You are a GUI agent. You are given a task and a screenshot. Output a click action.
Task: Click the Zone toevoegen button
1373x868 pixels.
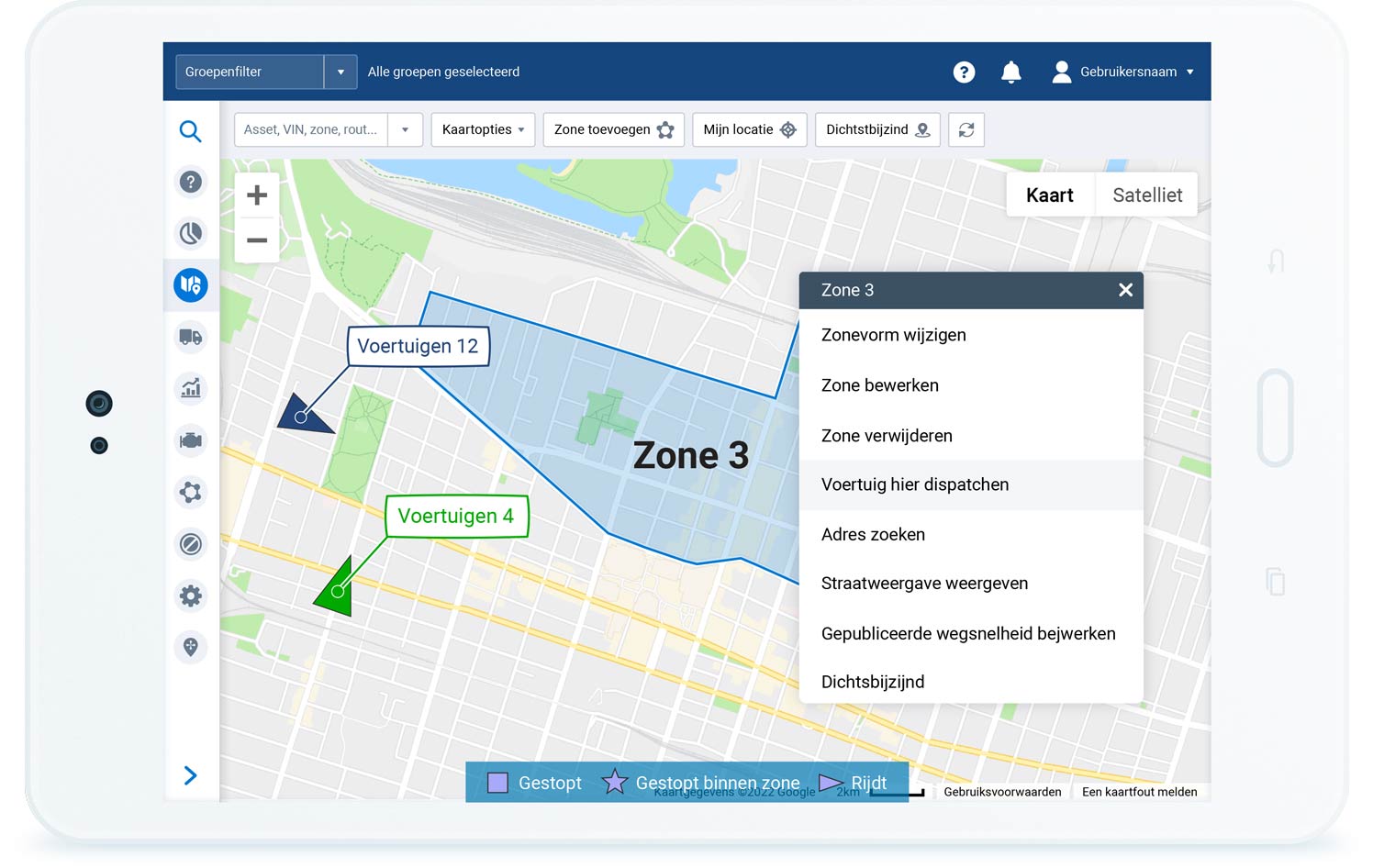(614, 129)
